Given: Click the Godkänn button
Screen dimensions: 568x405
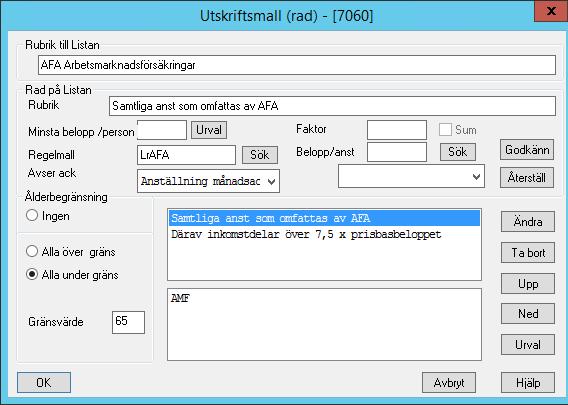Looking at the screenshot, I should 527,150.
